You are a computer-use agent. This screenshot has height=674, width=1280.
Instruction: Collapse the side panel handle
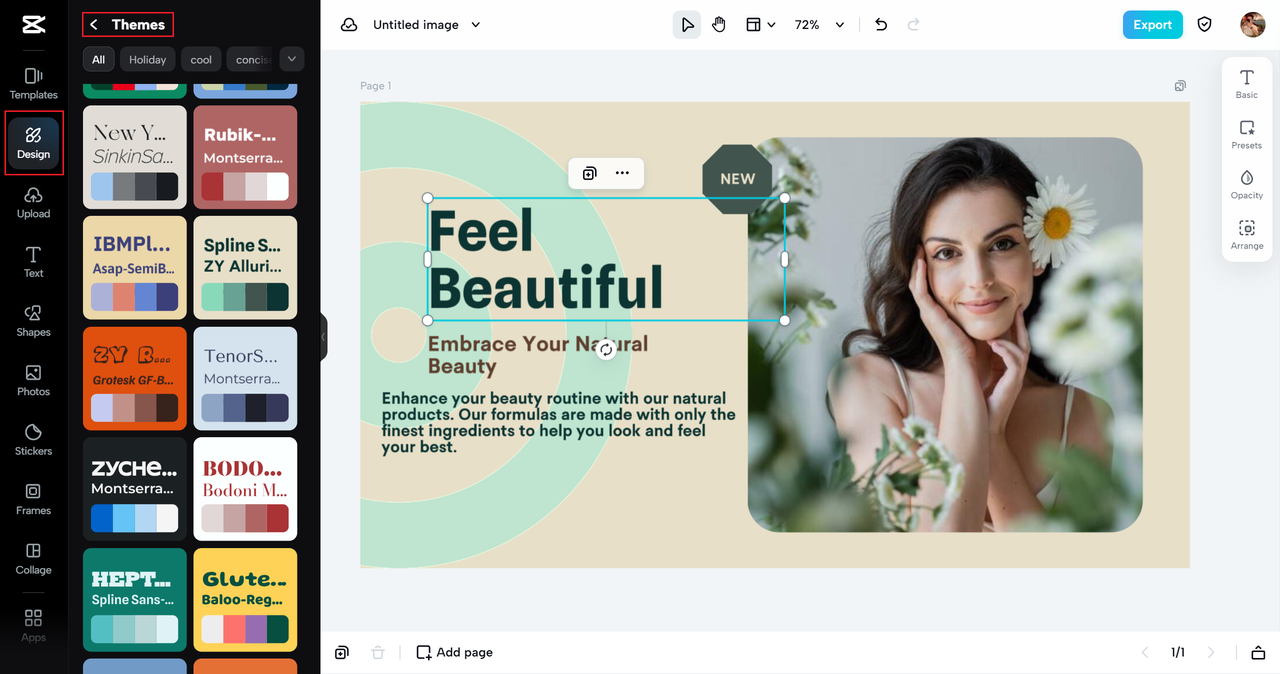coord(324,337)
